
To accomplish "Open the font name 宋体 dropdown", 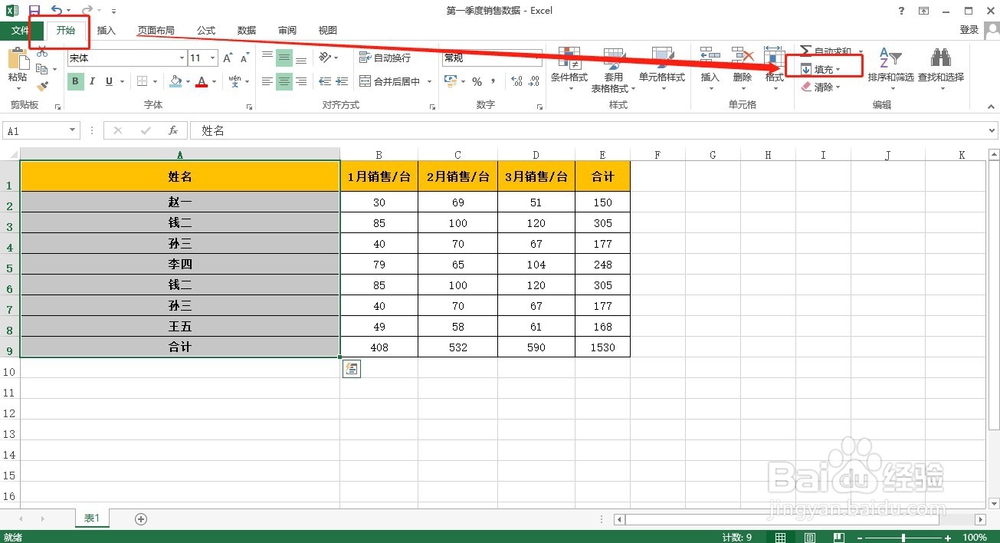I will 182,58.
